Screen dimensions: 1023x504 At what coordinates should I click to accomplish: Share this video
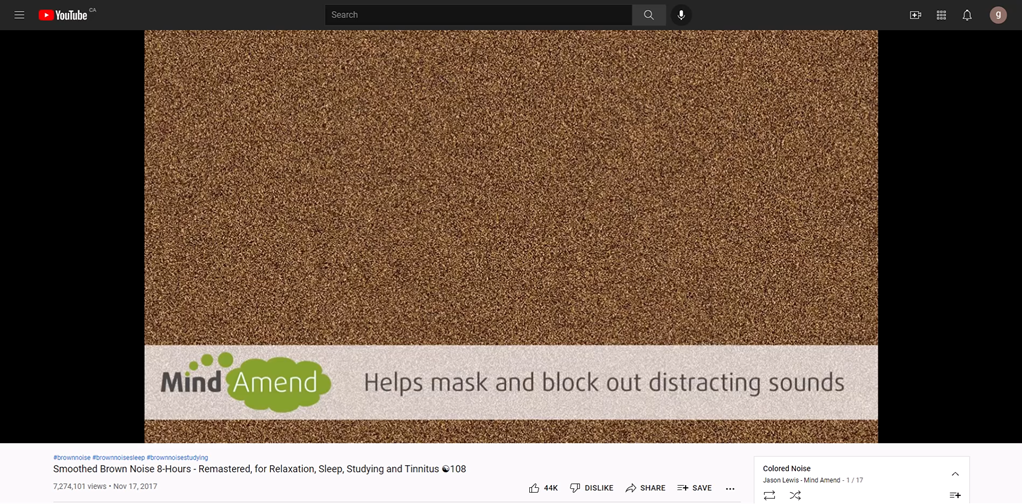(x=645, y=488)
